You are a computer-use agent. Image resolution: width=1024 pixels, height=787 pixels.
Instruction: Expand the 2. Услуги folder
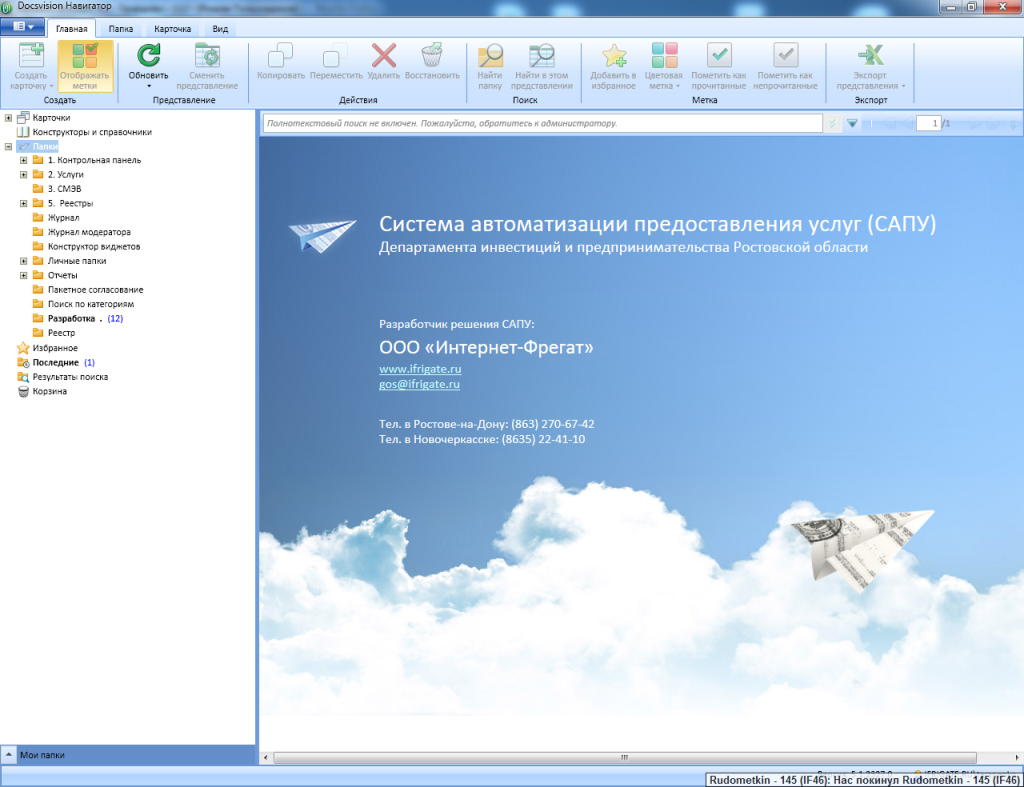pyautogui.click(x=23, y=174)
